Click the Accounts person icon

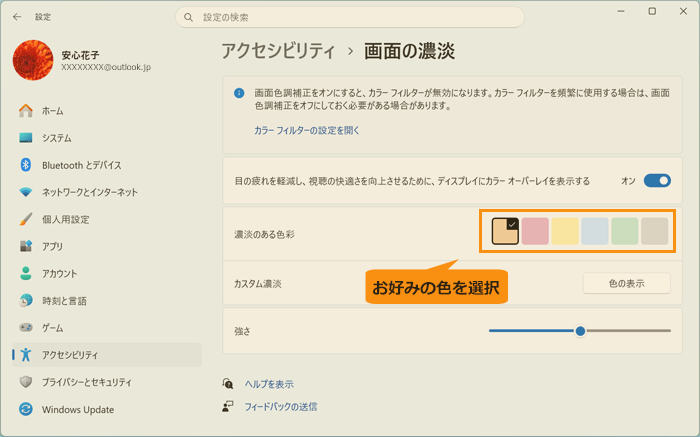click(26, 273)
